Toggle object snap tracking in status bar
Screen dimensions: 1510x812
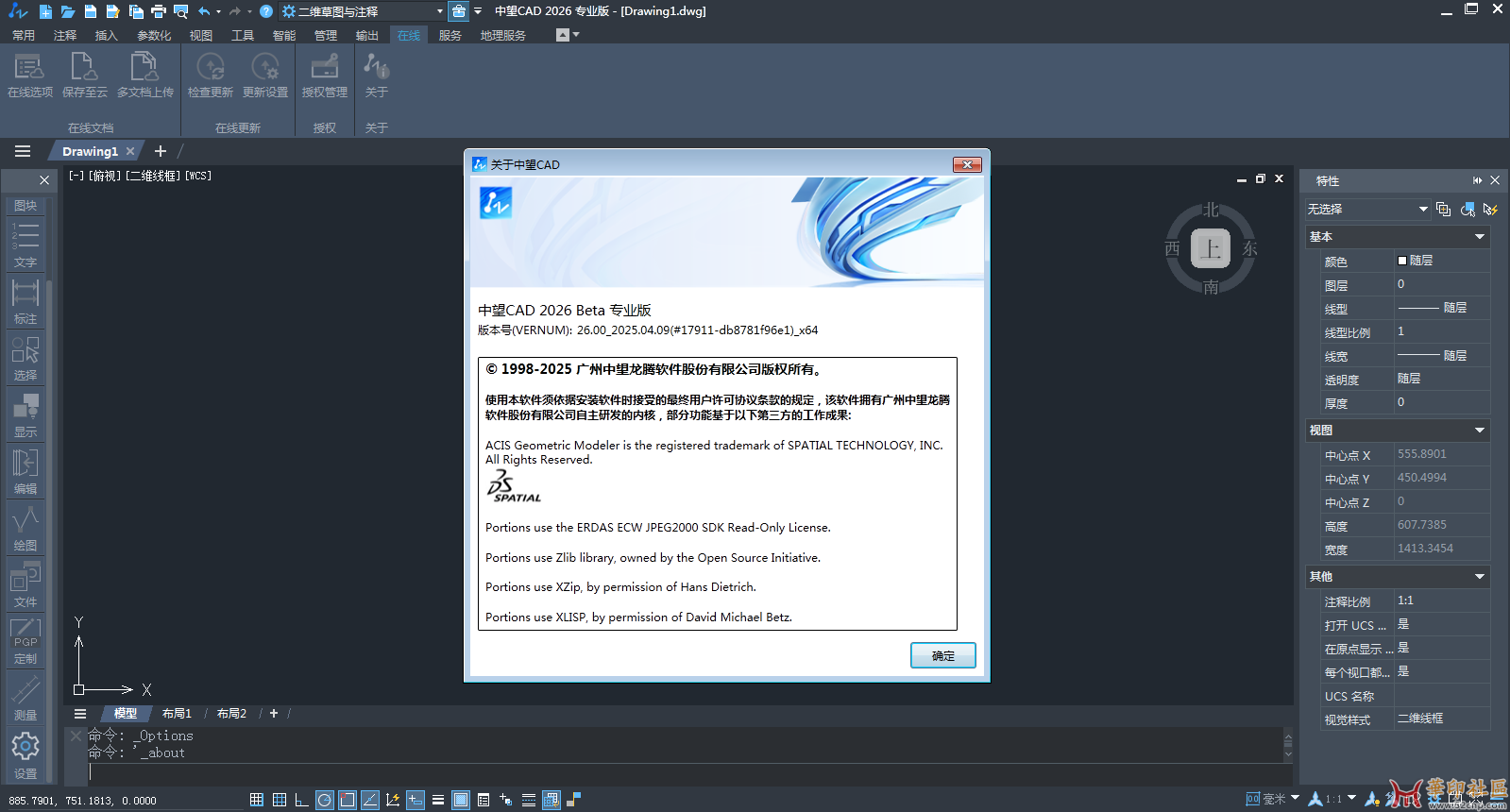pos(369,800)
